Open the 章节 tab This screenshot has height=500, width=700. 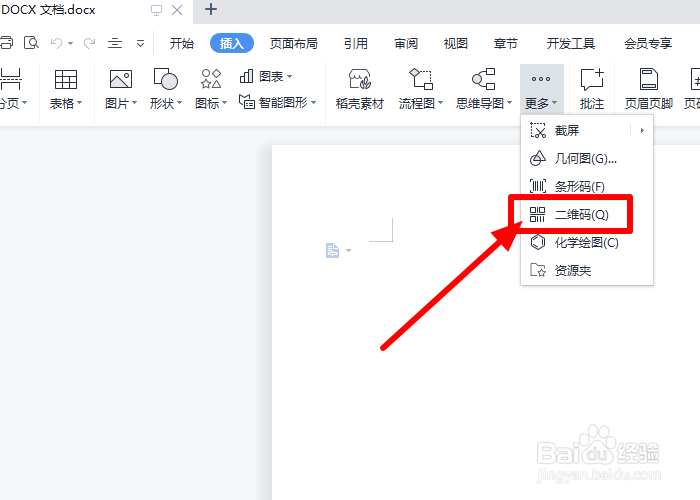tap(506, 43)
